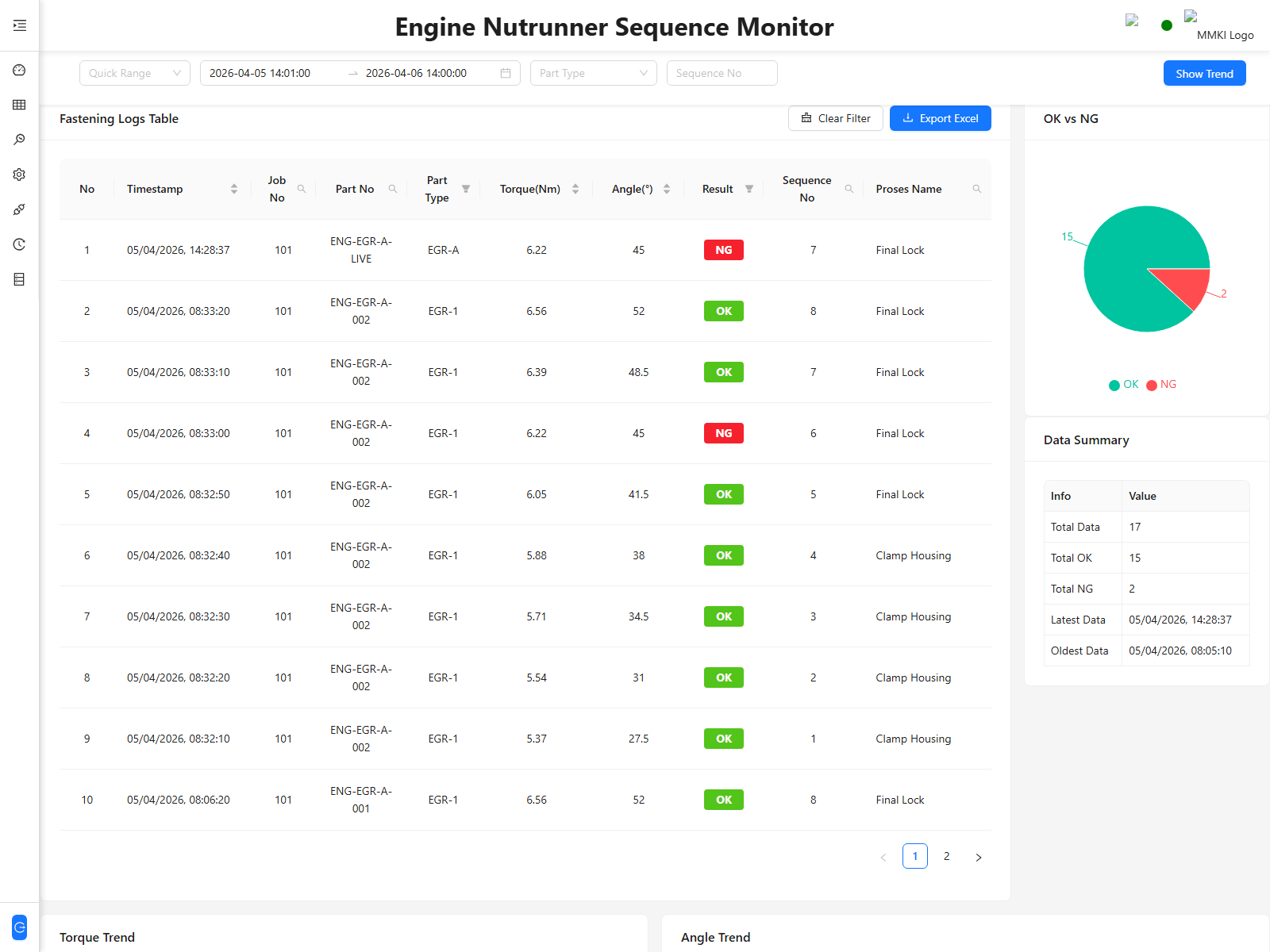Open the dashboard gauge icon in sidebar
The height and width of the screenshot is (952, 1270).
(20, 70)
